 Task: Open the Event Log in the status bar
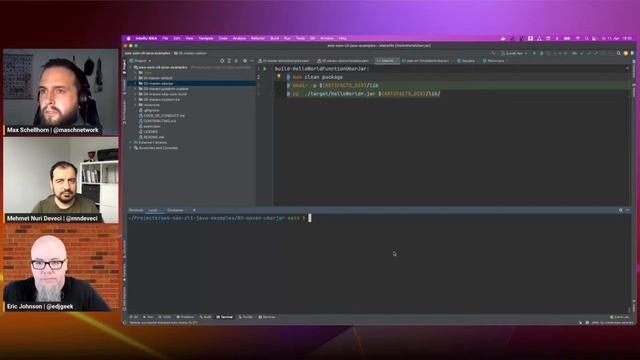620,317
